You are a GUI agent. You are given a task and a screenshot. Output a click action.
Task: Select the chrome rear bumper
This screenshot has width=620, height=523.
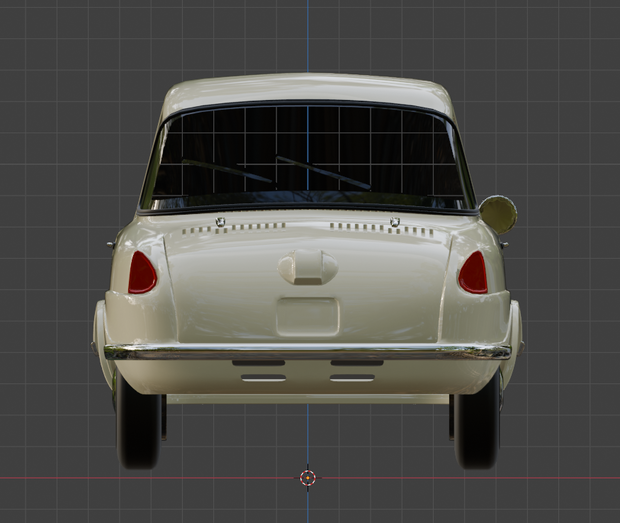308,351
